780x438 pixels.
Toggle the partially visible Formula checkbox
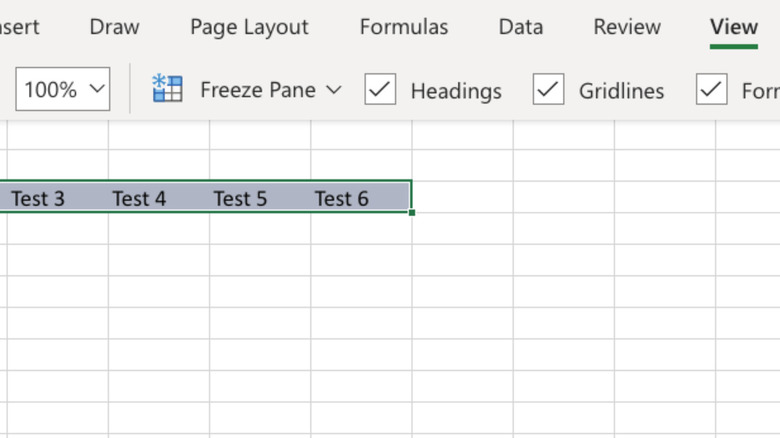pos(711,90)
